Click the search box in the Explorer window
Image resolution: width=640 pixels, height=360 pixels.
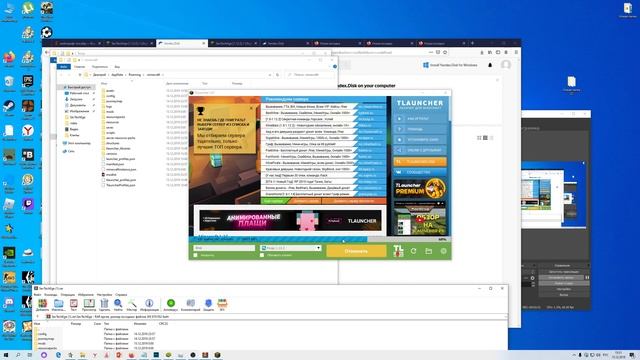(309, 75)
